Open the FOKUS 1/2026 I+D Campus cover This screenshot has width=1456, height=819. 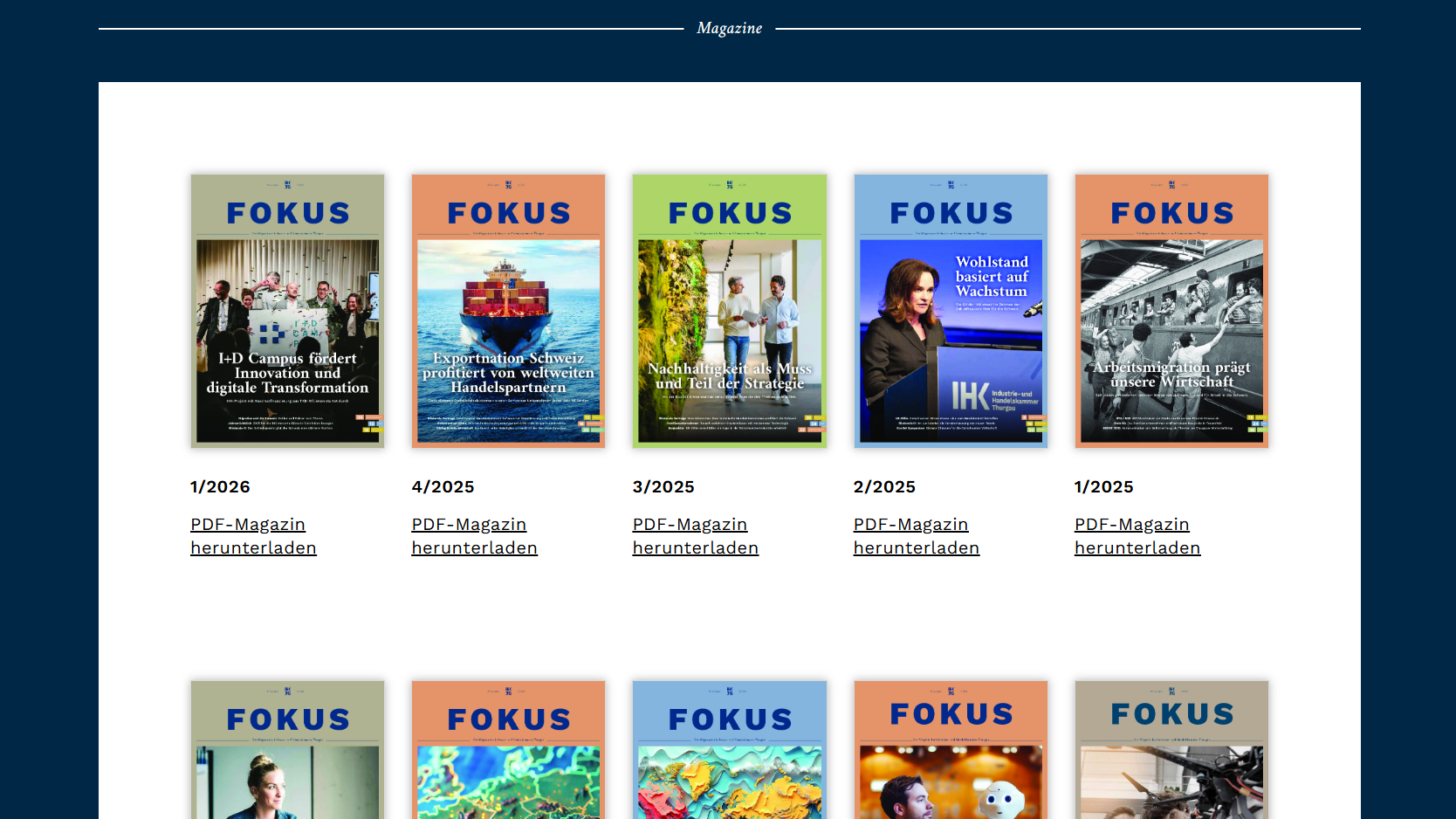[287, 311]
